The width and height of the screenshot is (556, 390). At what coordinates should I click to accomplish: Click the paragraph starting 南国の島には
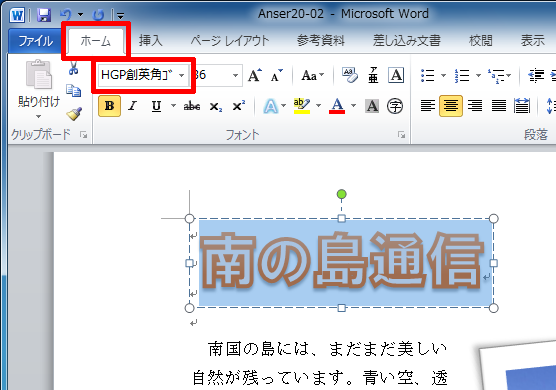pos(321,364)
